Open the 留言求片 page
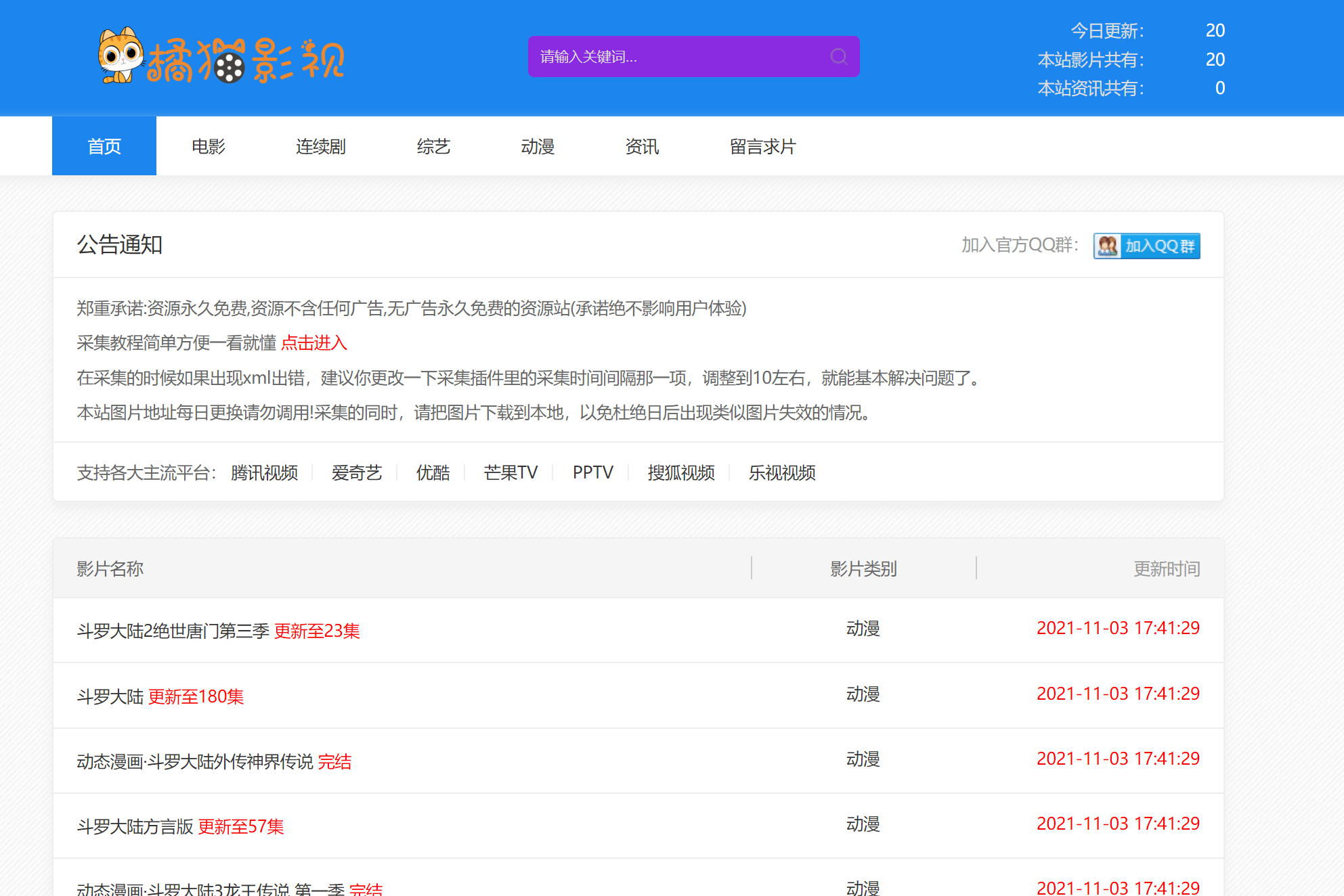The width and height of the screenshot is (1344, 896). click(x=763, y=145)
